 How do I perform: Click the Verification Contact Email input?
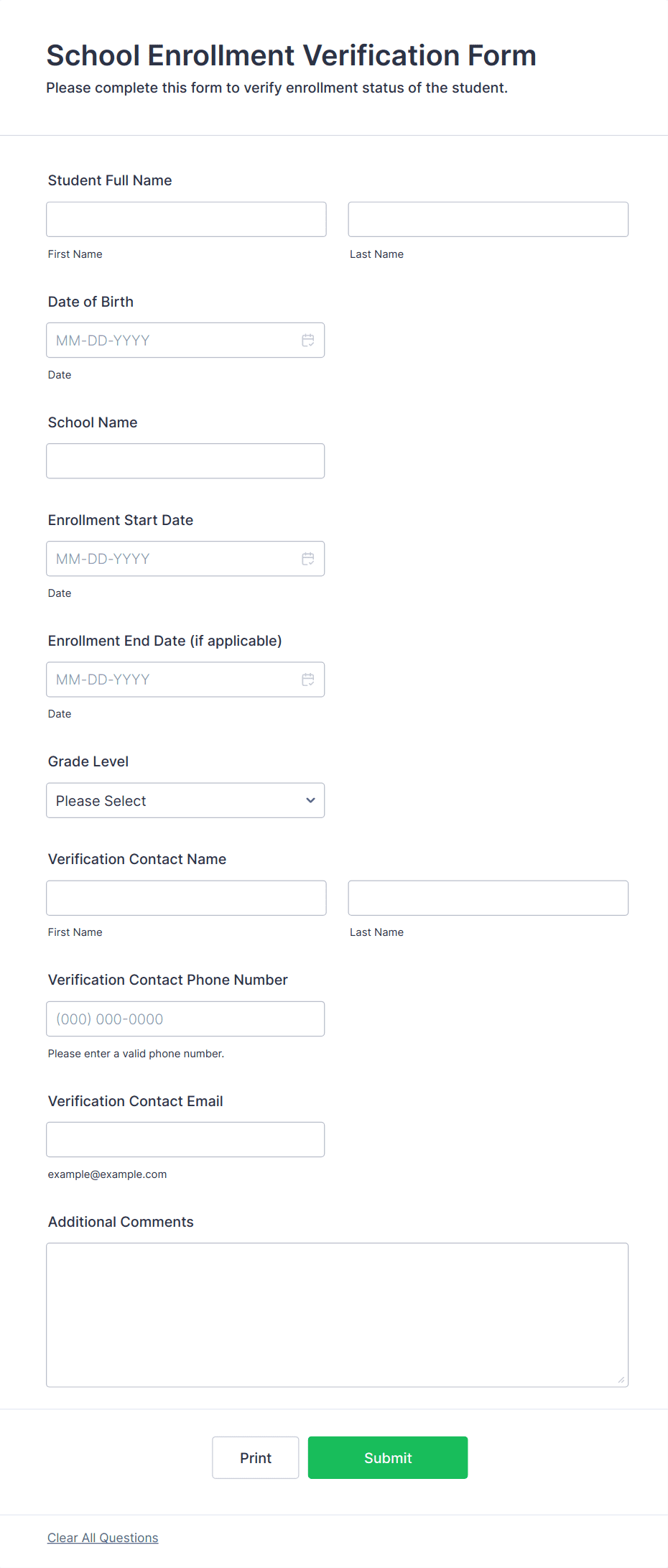coord(185,1139)
